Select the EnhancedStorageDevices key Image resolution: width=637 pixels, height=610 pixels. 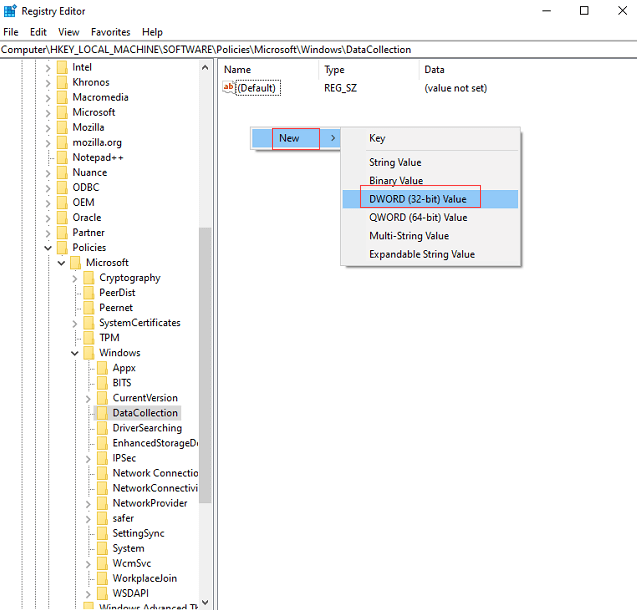coord(155,443)
